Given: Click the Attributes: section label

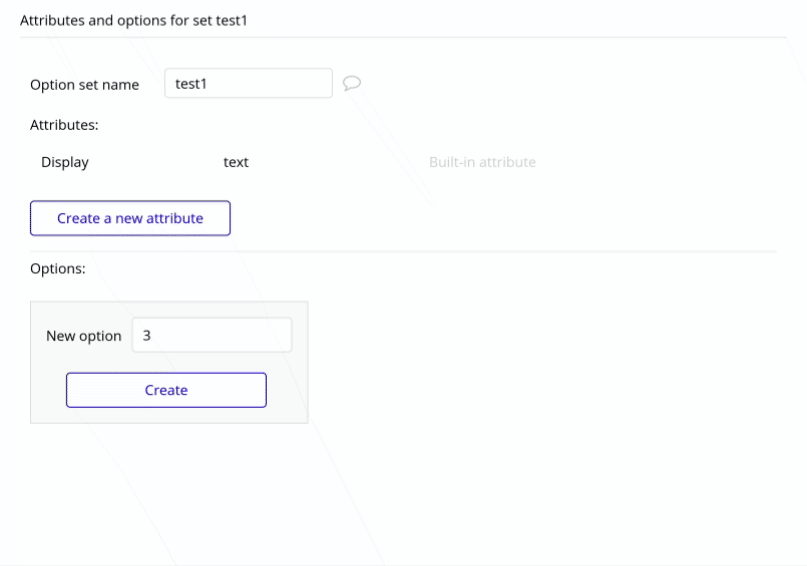Looking at the screenshot, I should 64,125.
